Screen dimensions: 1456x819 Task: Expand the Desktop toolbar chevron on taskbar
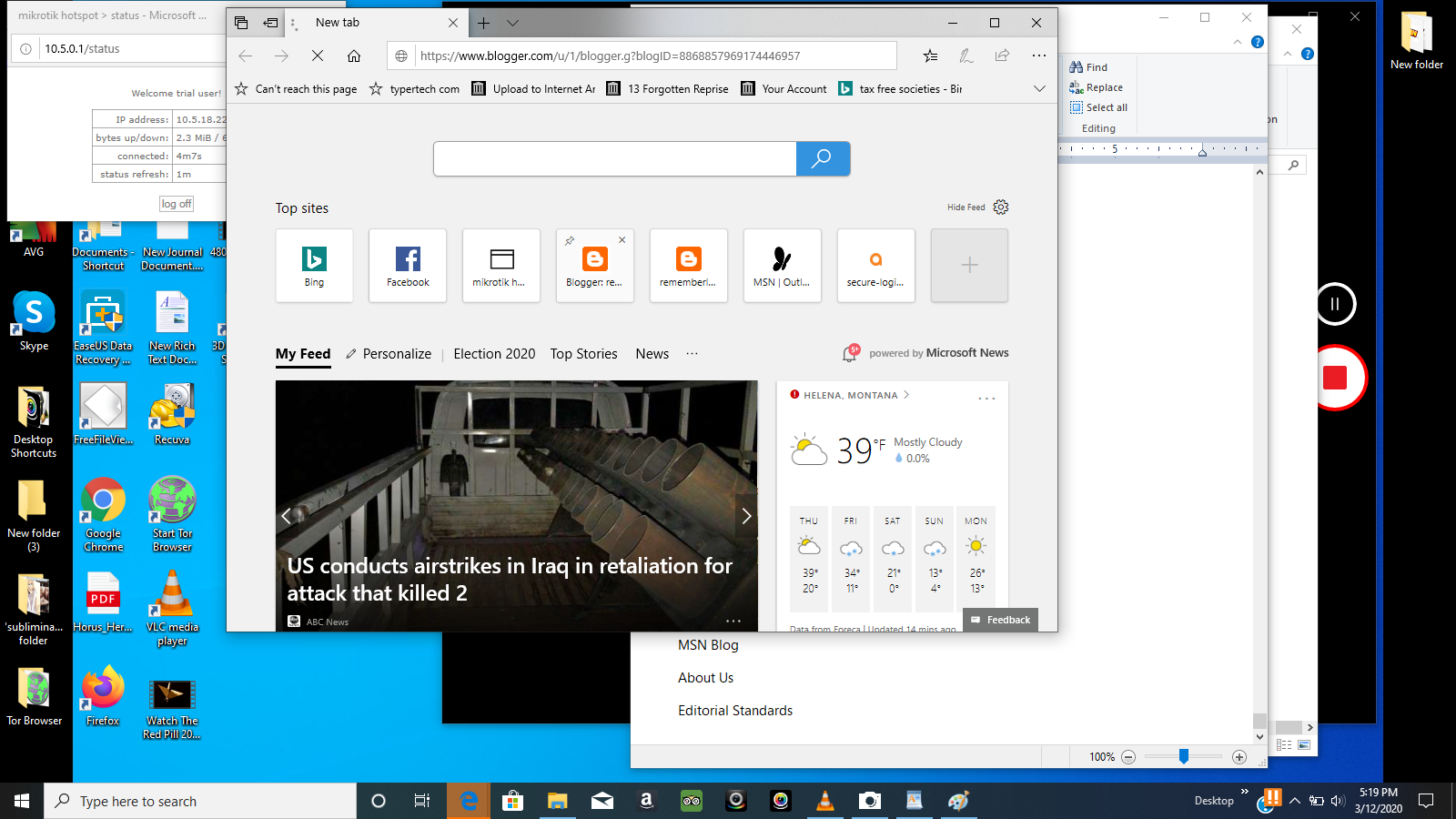[x=1245, y=793]
